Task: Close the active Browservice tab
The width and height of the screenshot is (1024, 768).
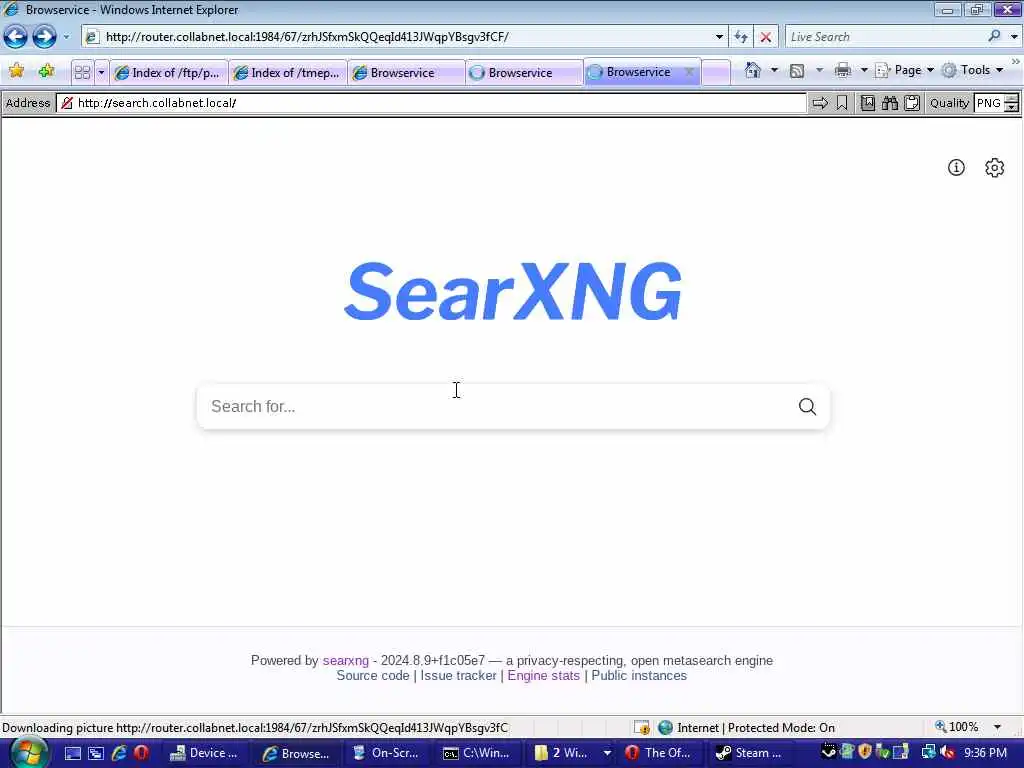Action: tap(689, 72)
